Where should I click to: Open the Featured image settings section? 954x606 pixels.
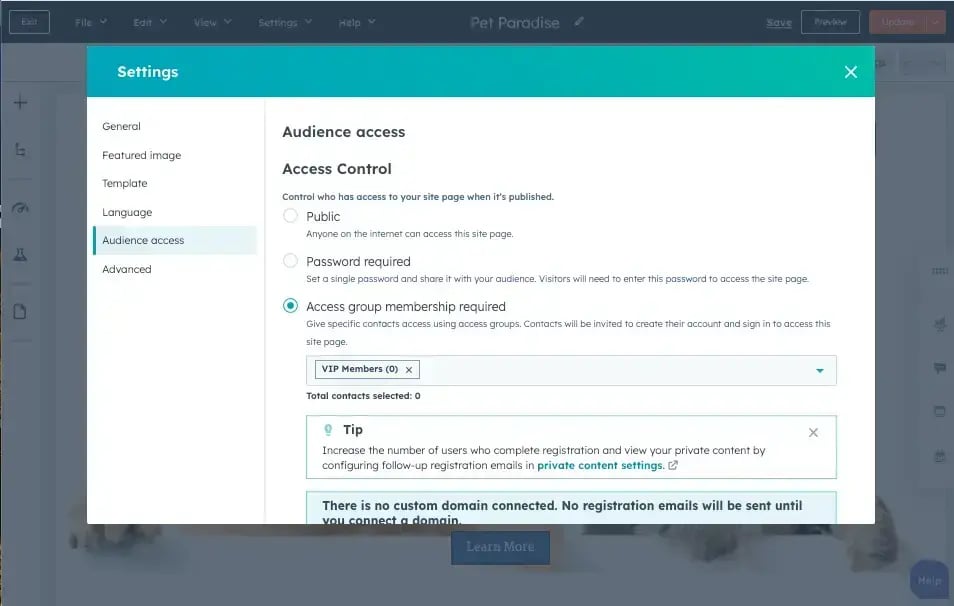pos(141,155)
